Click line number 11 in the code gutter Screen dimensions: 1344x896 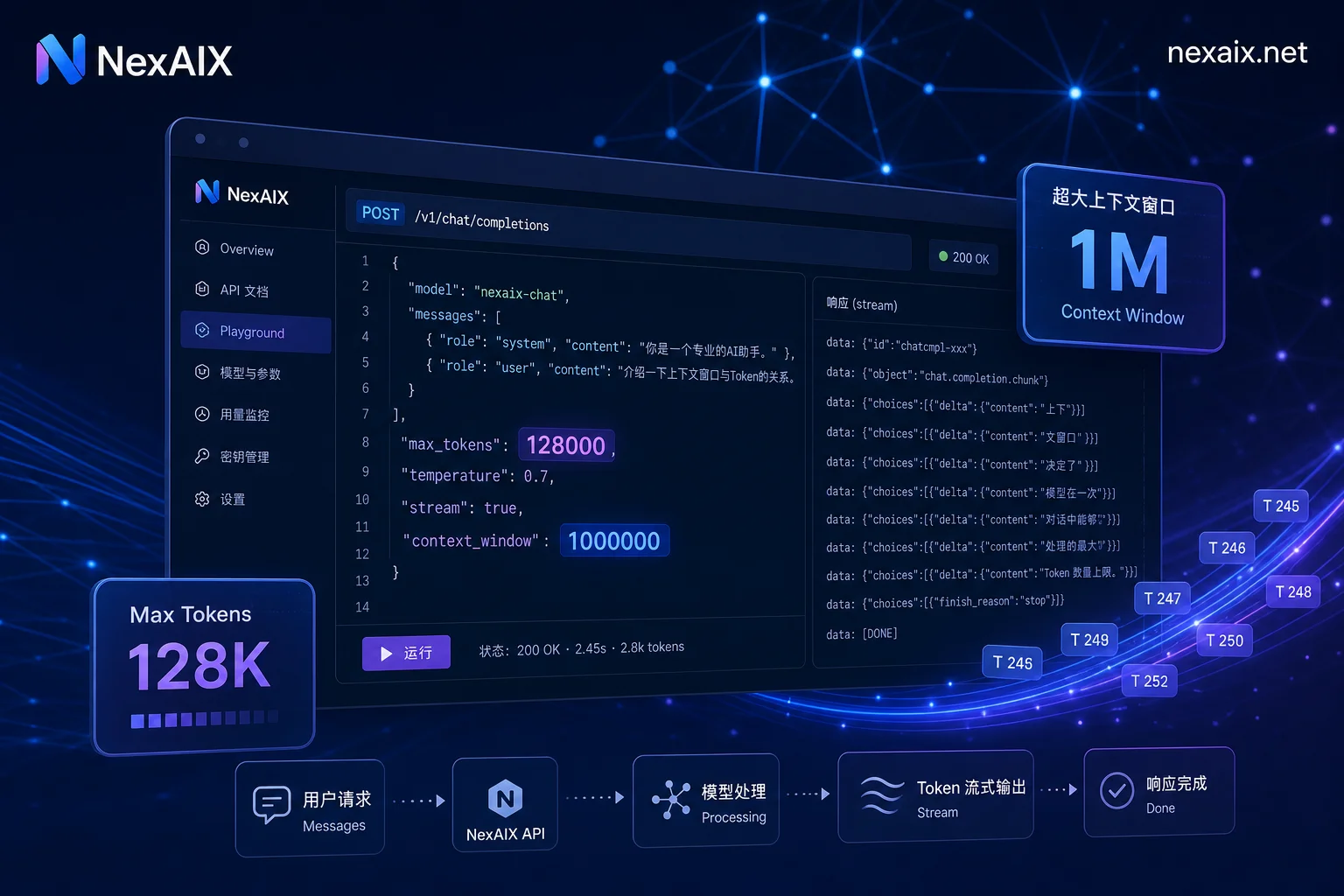click(362, 527)
